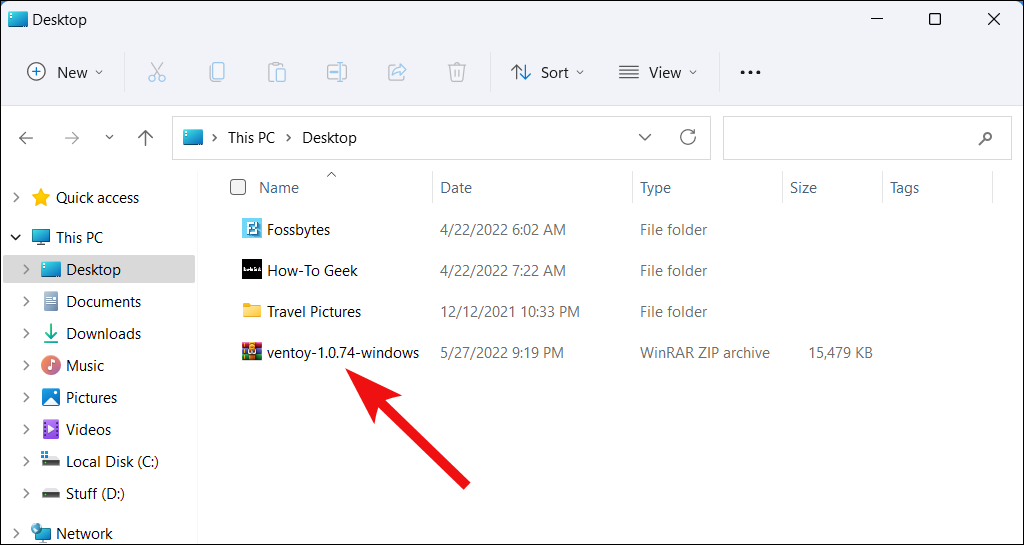Select Downloads in the navigation pane
Viewport: 1024px width, 545px height.
pos(103,334)
